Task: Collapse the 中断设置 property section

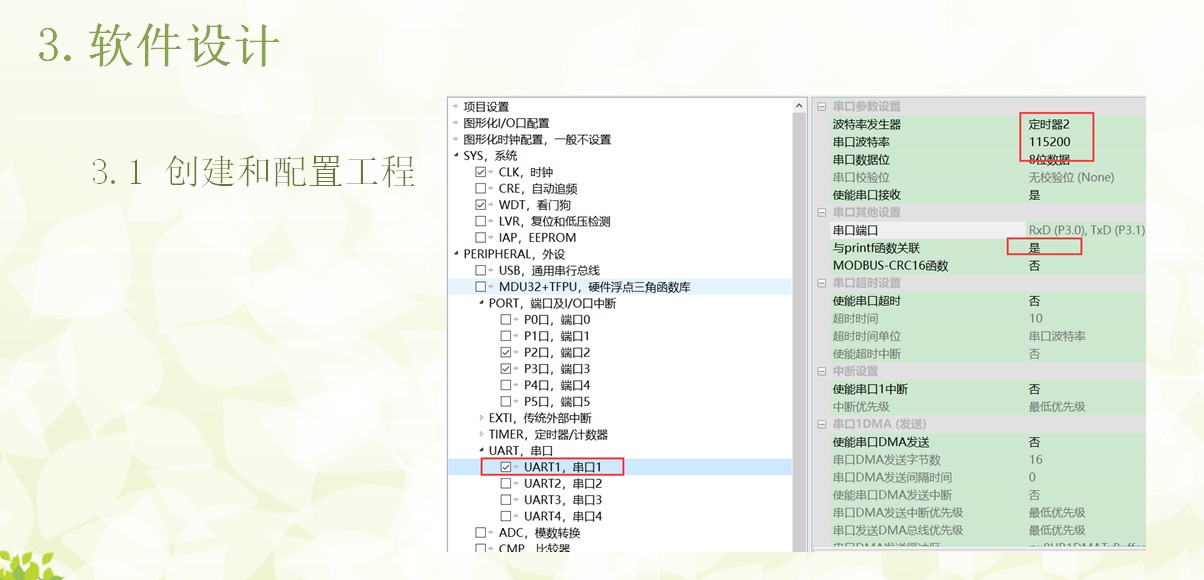Action: (822, 371)
